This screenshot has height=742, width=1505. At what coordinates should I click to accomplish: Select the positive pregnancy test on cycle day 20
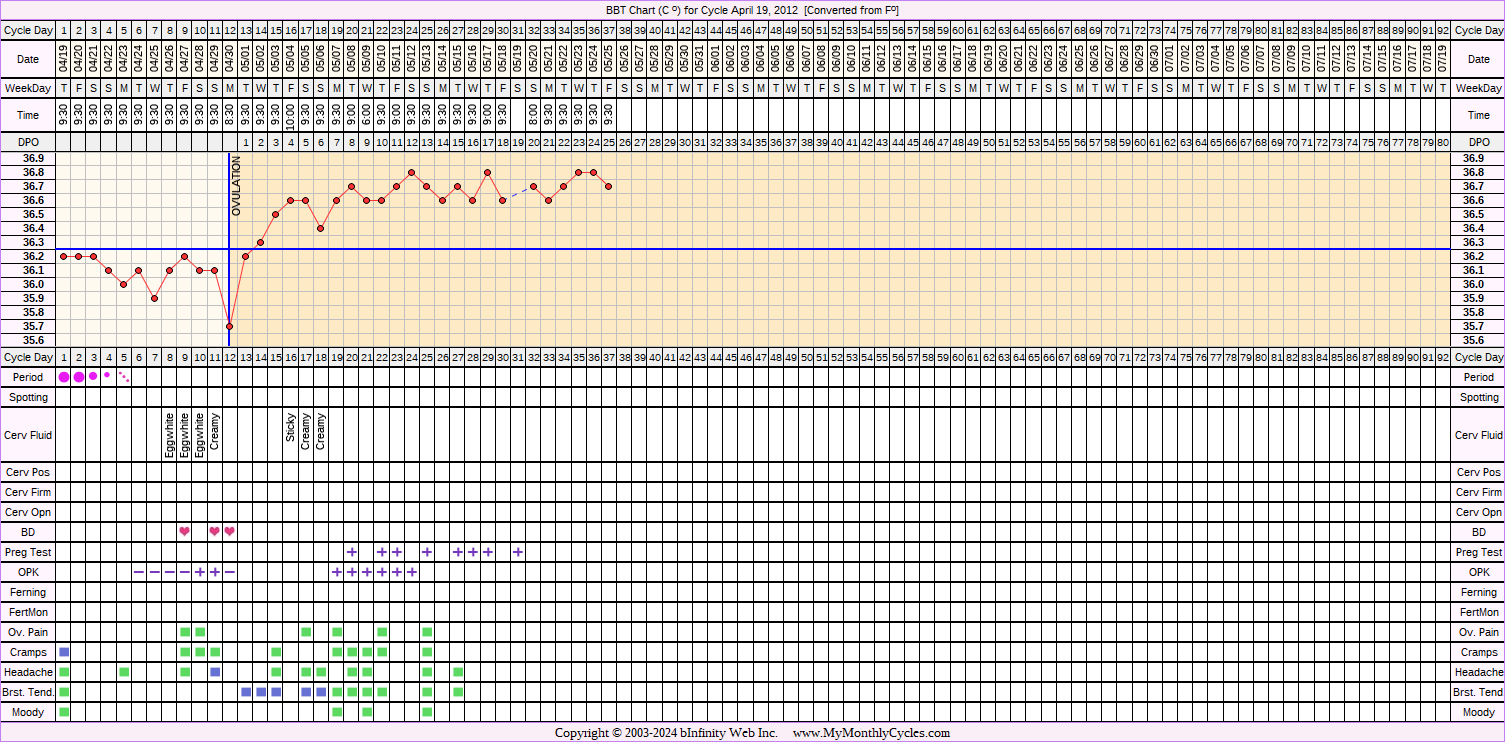pyautogui.click(x=351, y=552)
